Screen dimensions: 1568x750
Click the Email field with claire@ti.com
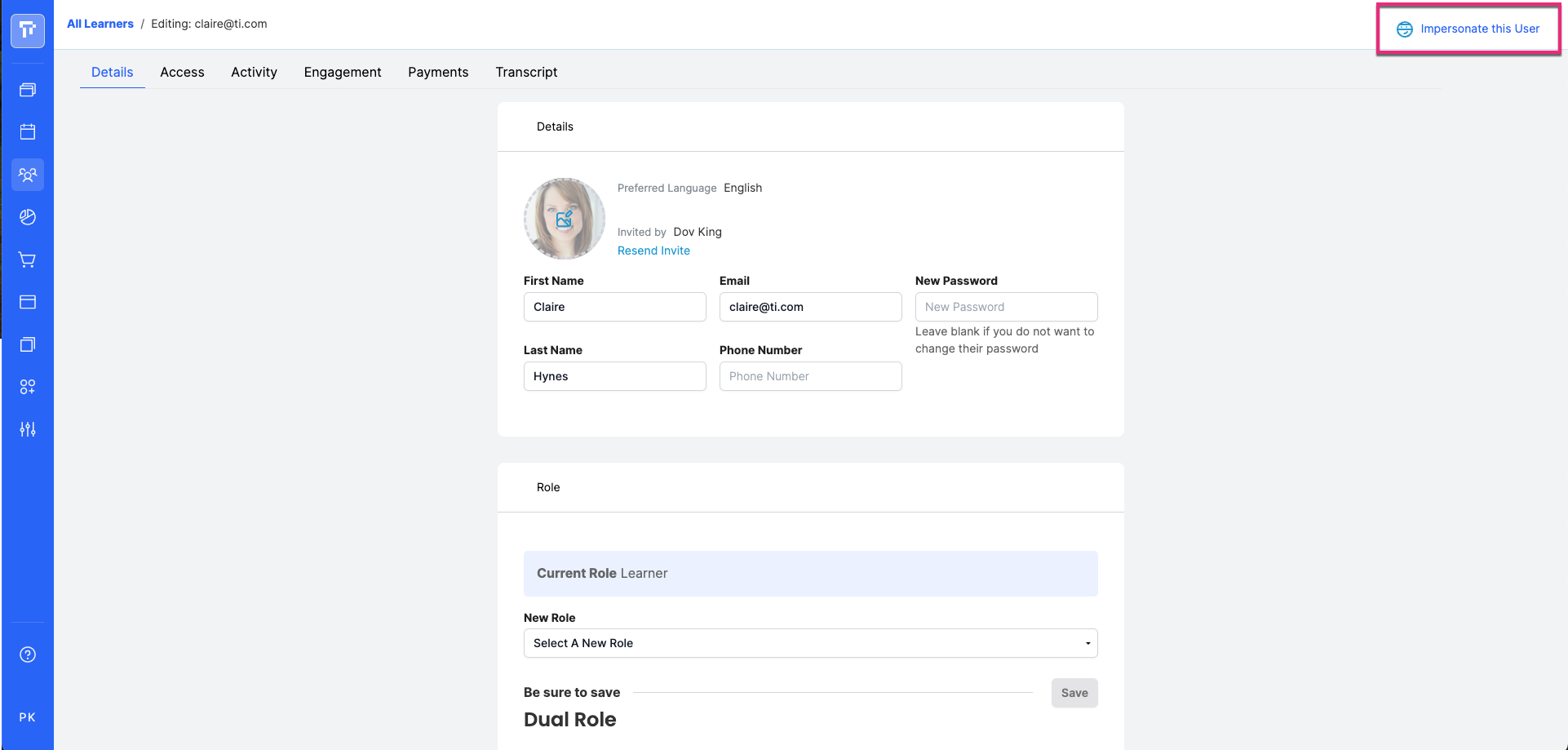pyautogui.click(x=811, y=307)
